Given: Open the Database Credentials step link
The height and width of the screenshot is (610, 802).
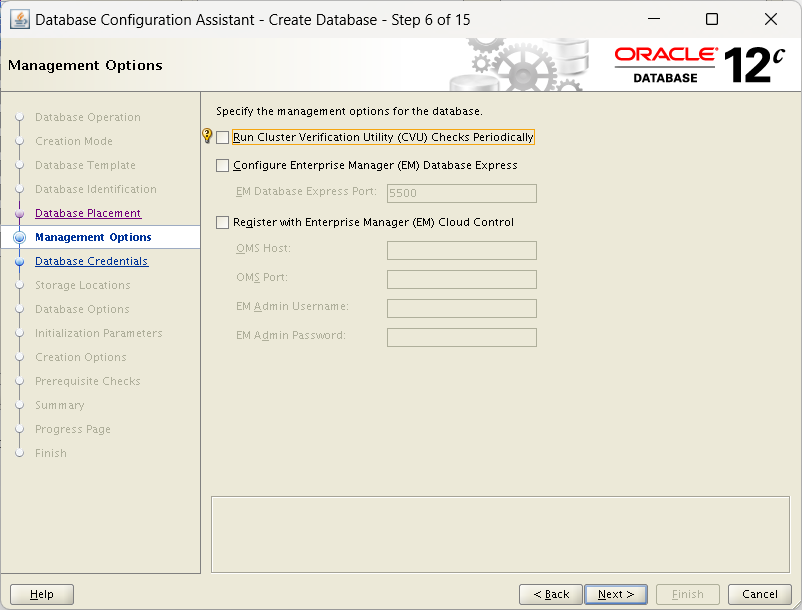Looking at the screenshot, I should point(92,261).
